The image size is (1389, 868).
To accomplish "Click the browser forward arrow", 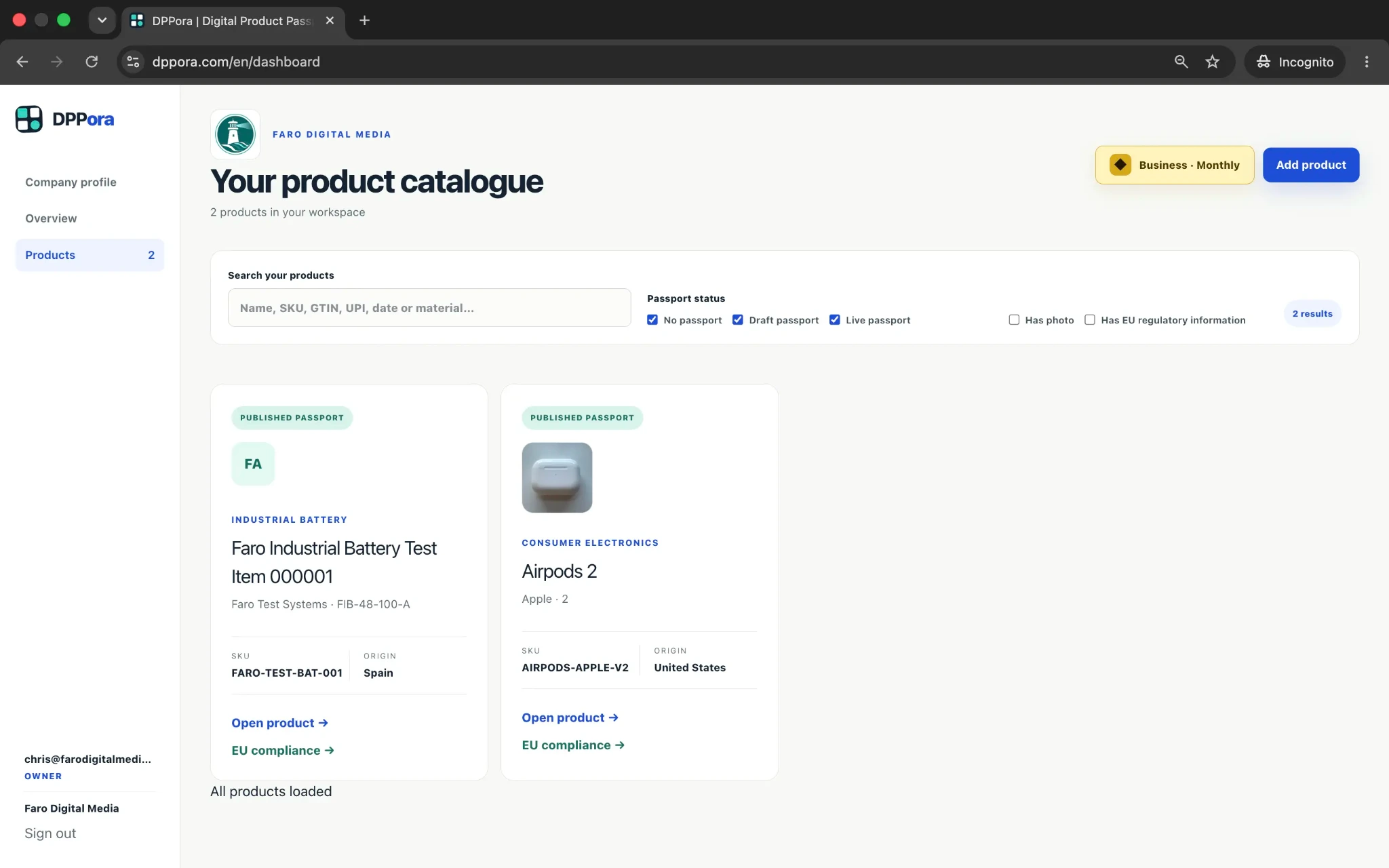I will coord(57,62).
